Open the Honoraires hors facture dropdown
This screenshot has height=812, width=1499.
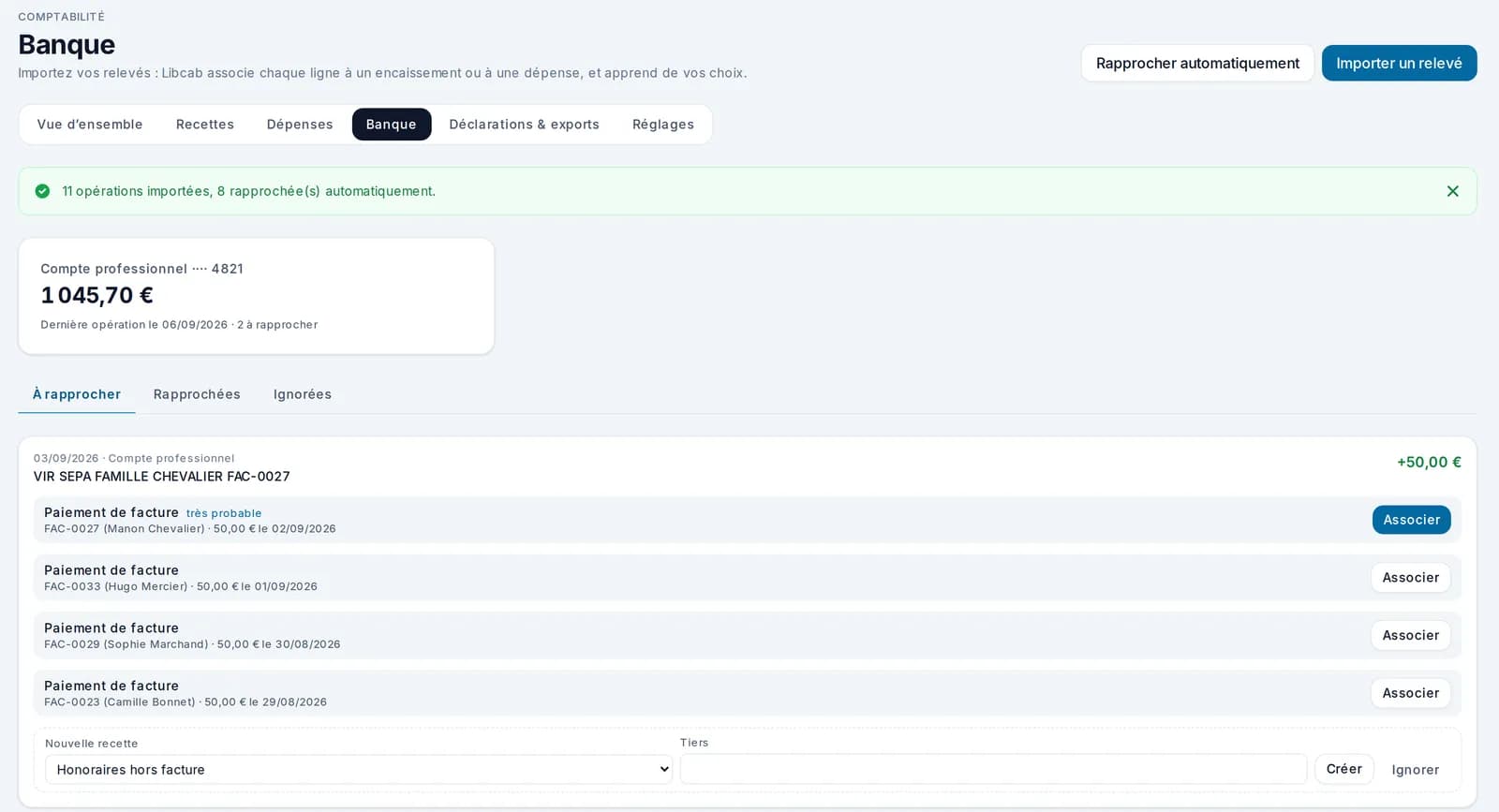[x=359, y=769]
